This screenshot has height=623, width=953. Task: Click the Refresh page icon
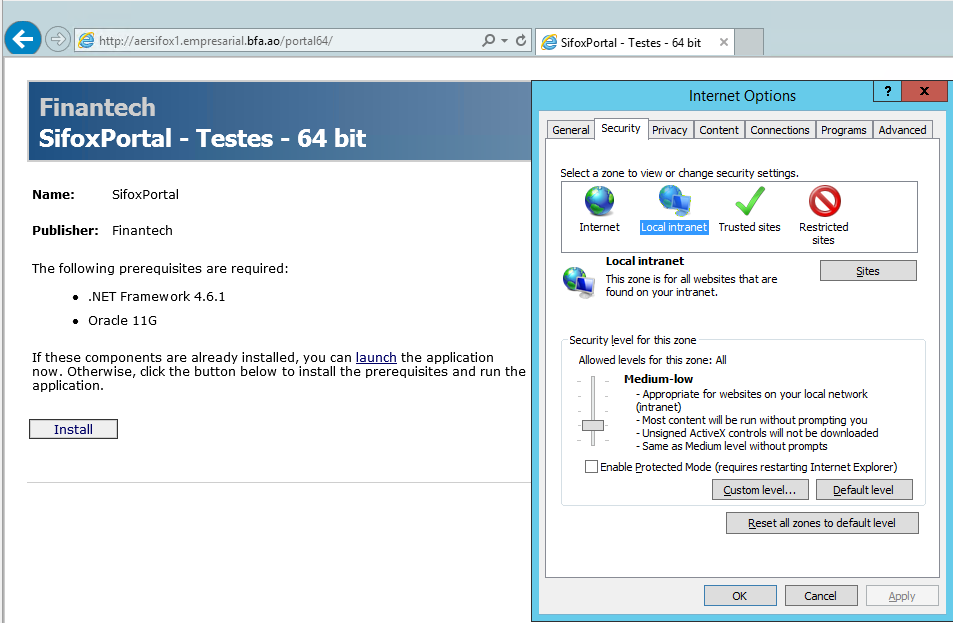tap(521, 41)
